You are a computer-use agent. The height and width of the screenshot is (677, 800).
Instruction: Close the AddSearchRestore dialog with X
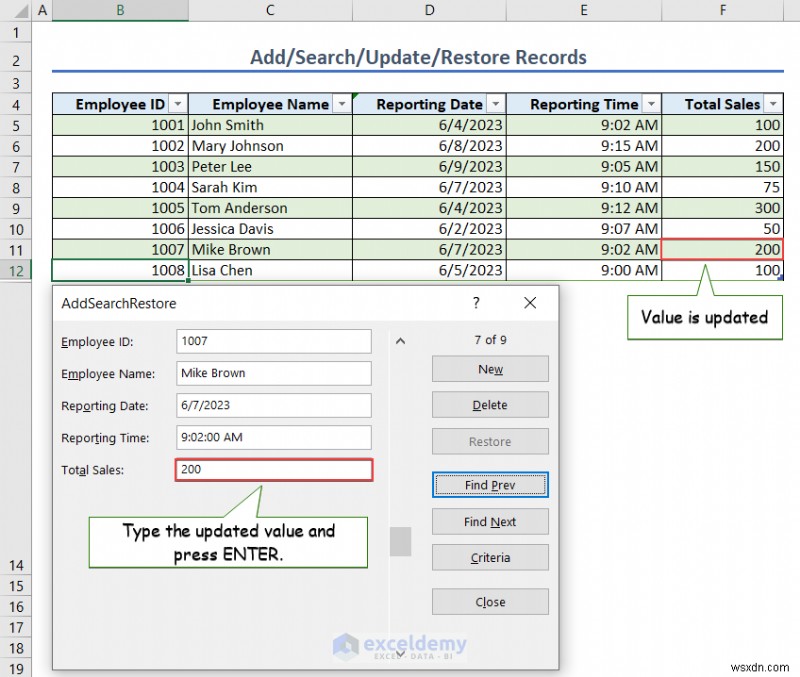click(x=530, y=303)
